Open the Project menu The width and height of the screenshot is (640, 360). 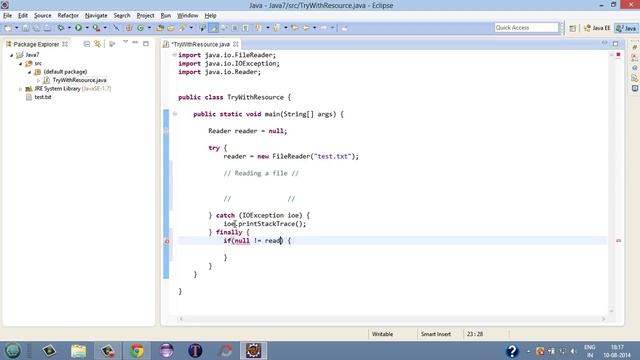pyautogui.click(x=145, y=16)
